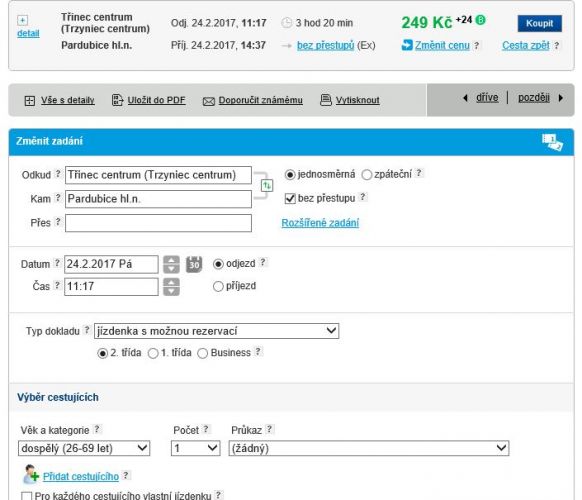Click the add passenger person icon
This screenshot has height=500, width=582.
tap(31, 474)
